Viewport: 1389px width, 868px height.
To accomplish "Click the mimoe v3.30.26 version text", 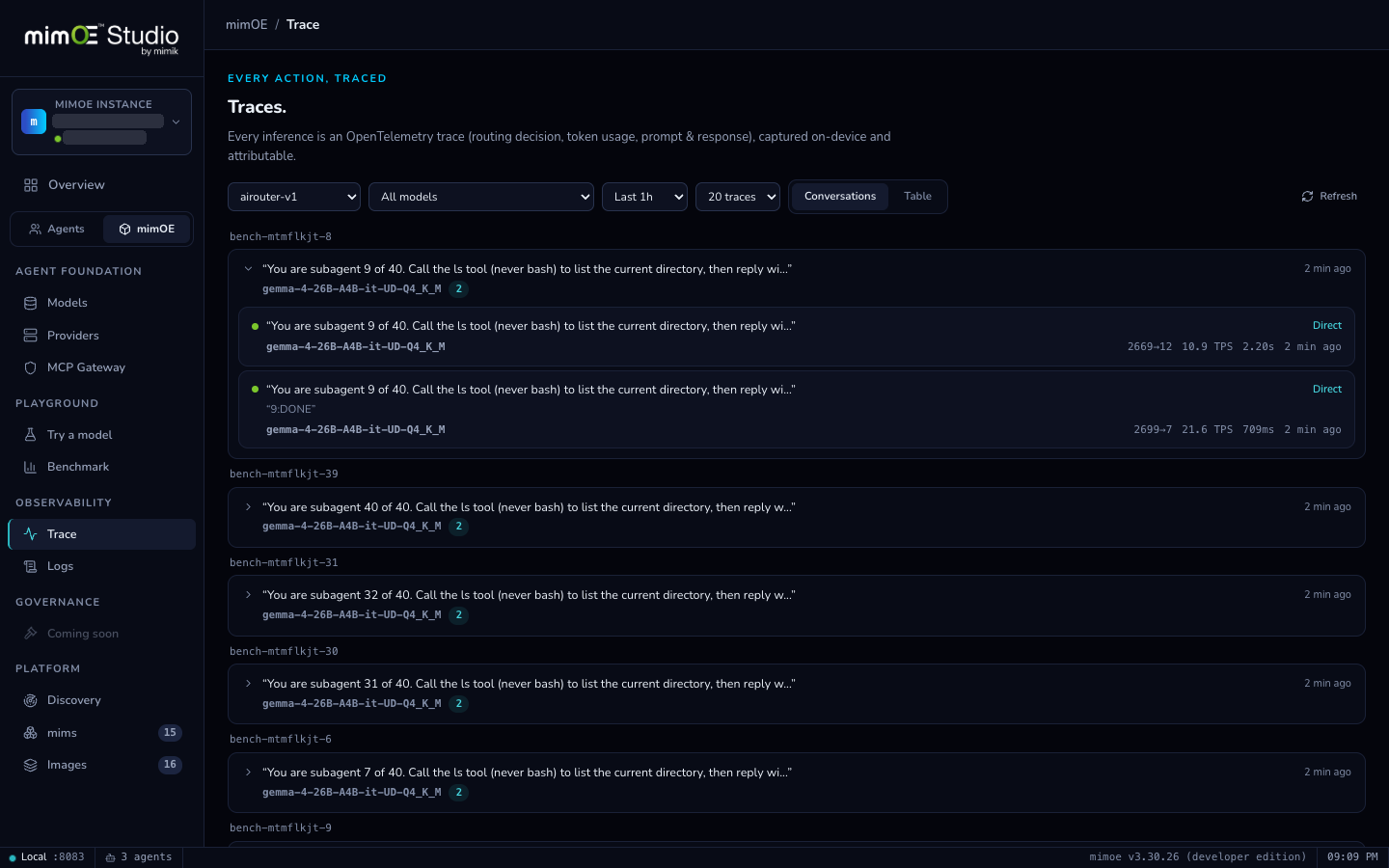I will pos(1198,857).
